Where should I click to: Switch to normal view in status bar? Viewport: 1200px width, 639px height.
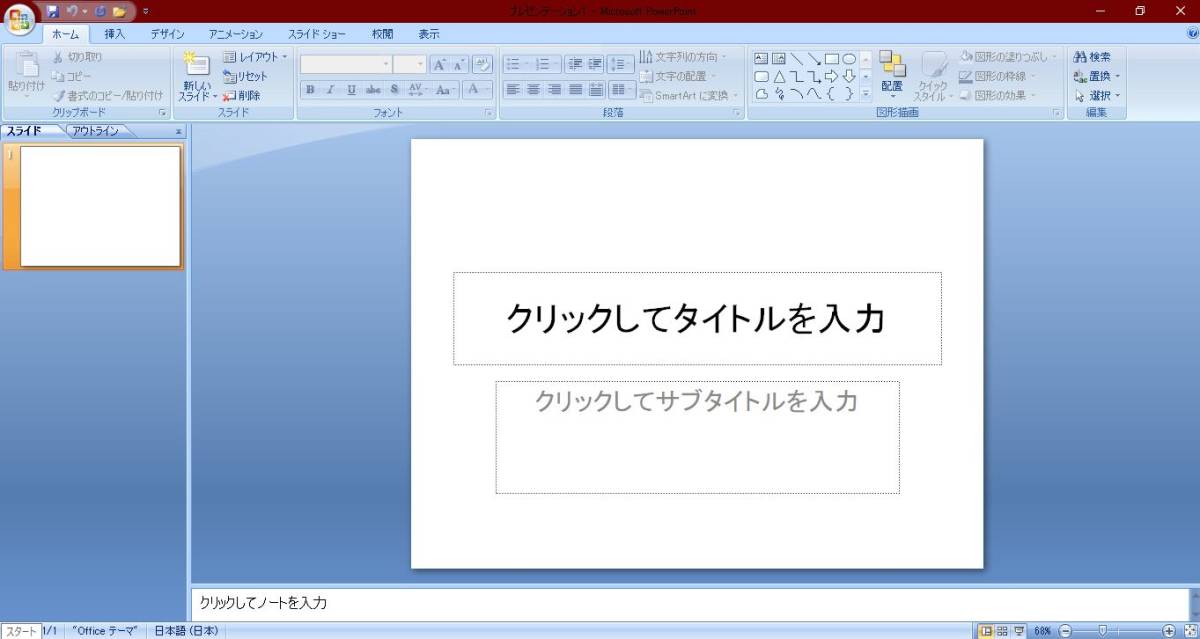[986, 631]
